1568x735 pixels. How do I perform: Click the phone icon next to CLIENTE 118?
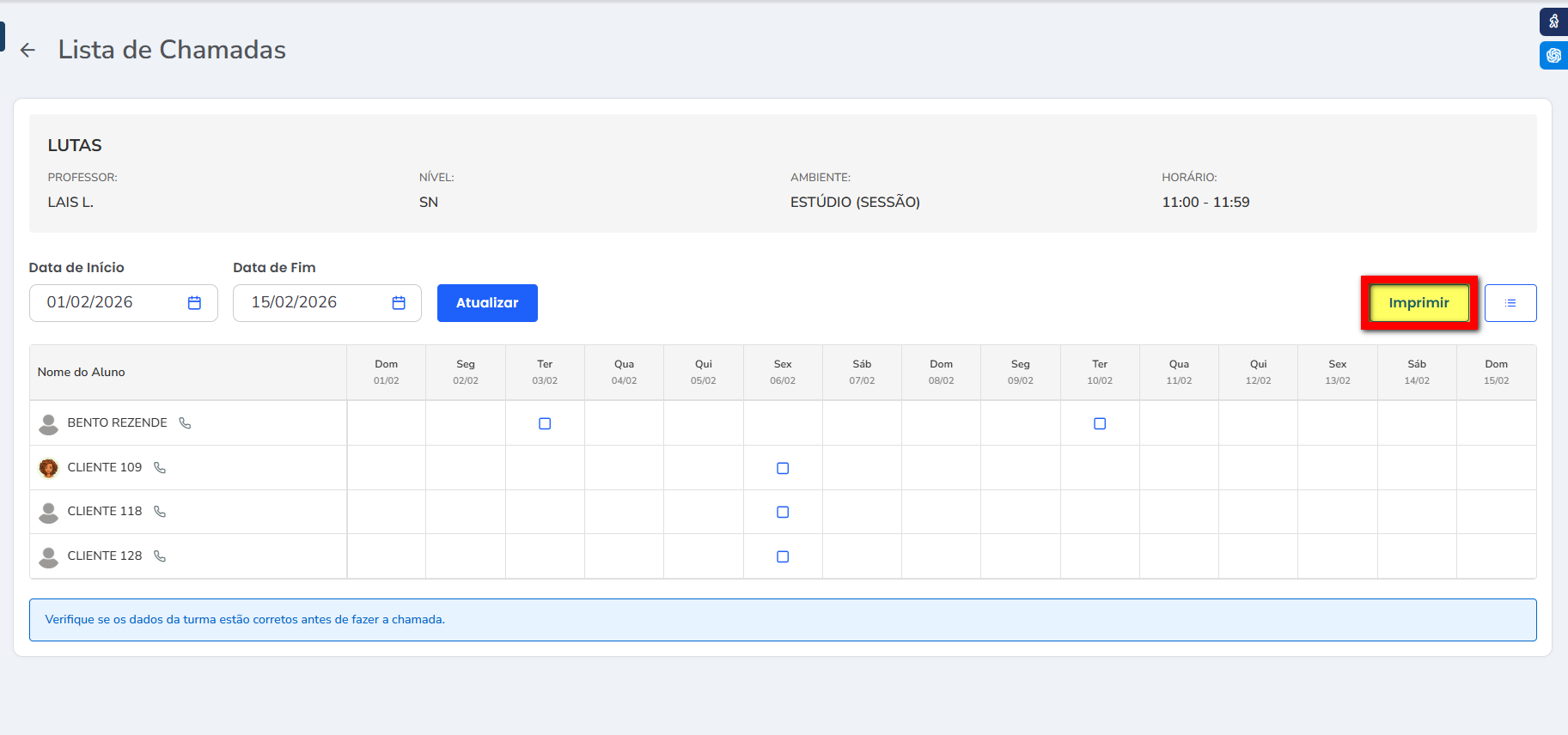coord(160,512)
